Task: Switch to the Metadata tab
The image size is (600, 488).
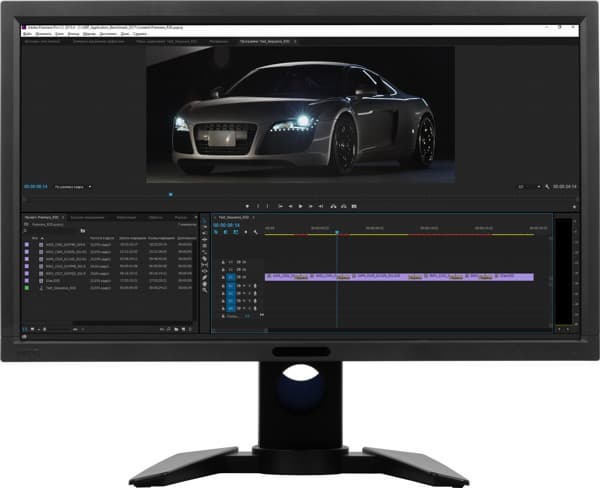Action: pyautogui.click(x=219, y=41)
